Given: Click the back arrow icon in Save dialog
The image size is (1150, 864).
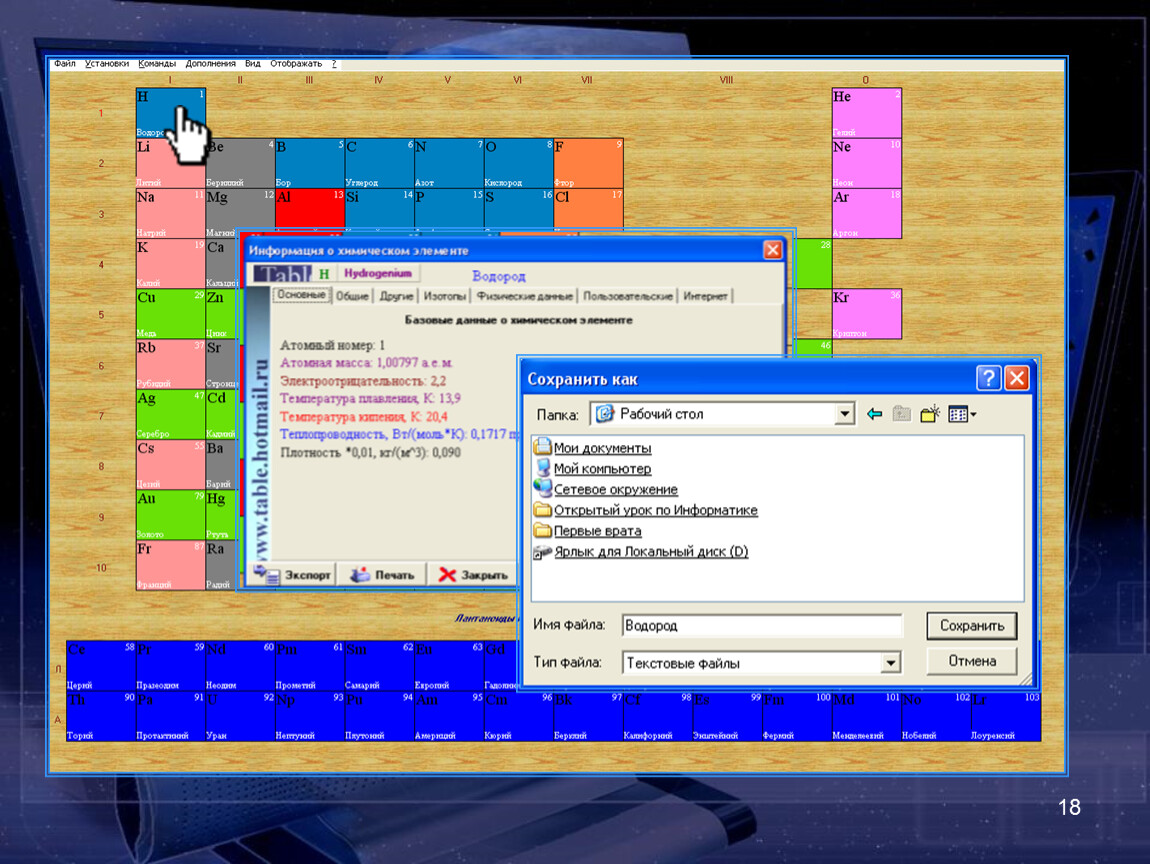Looking at the screenshot, I should (874, 414).
